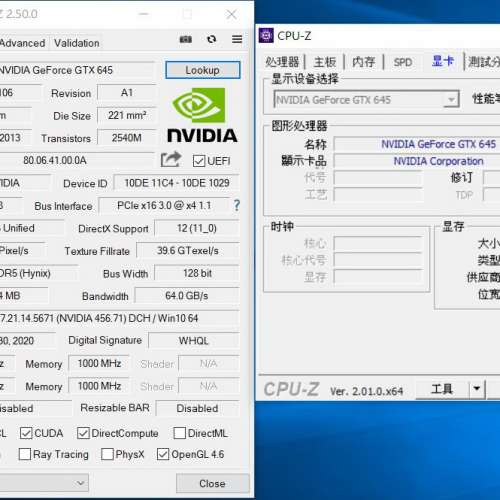The width and height of the screenshot is (500, 500).
Task: Click the Close button in GPU-Z
Action: point(212,483)
